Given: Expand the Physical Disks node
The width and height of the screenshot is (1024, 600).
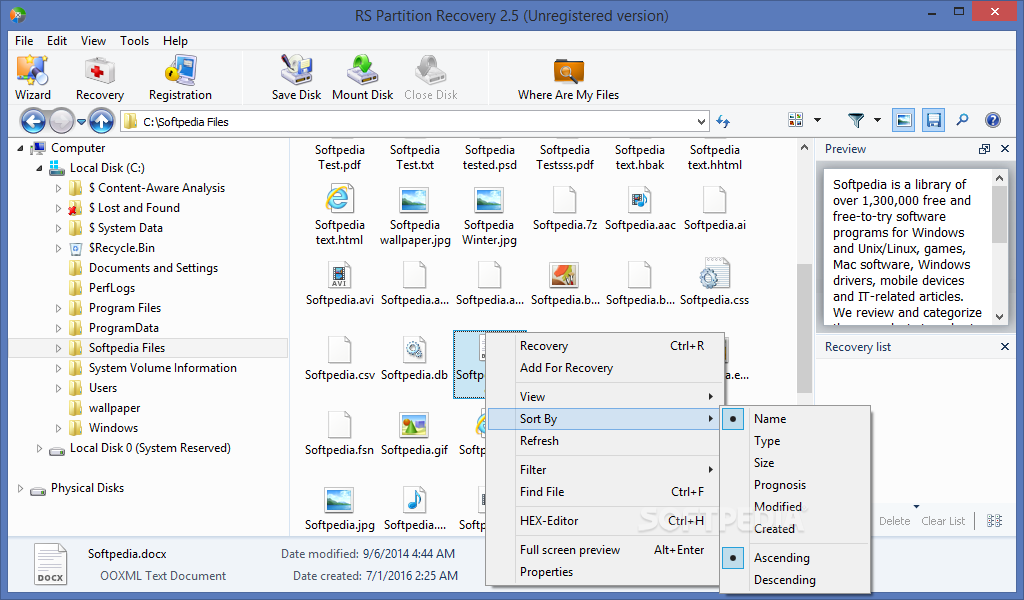Looking at the screenshot, I should (20, 488).
